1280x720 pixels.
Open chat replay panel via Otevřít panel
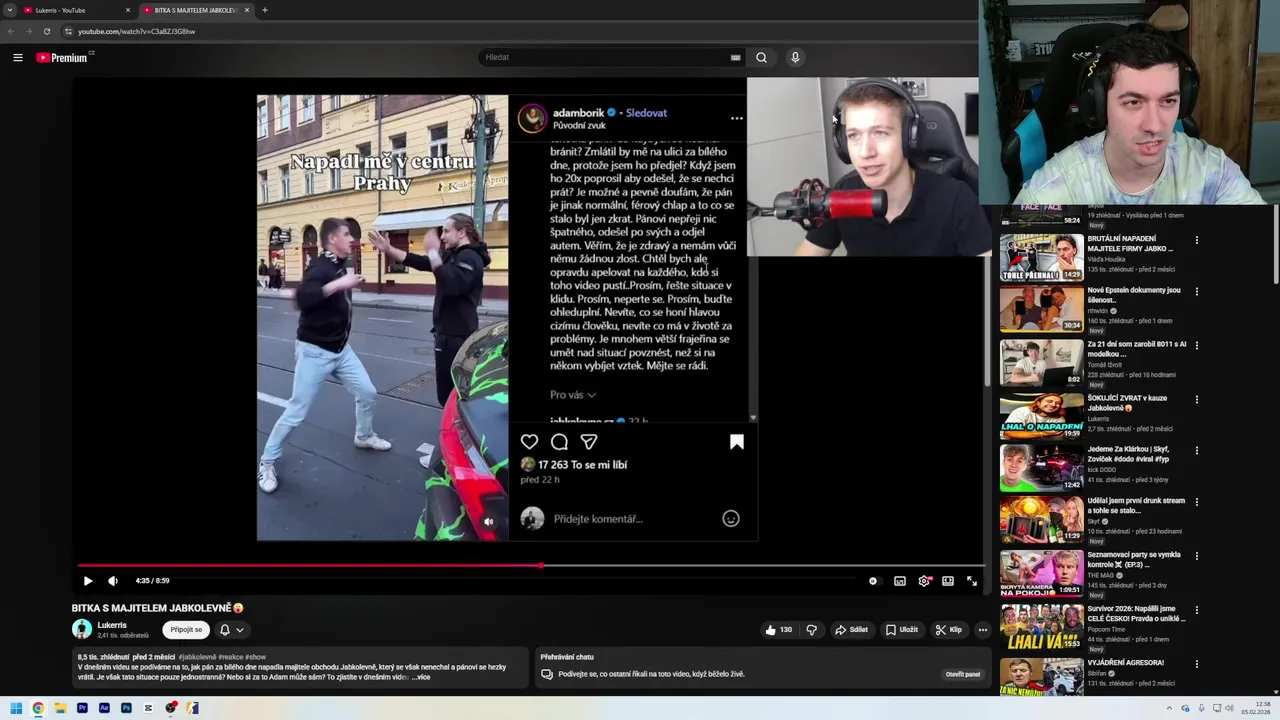(x=963, y=674)
